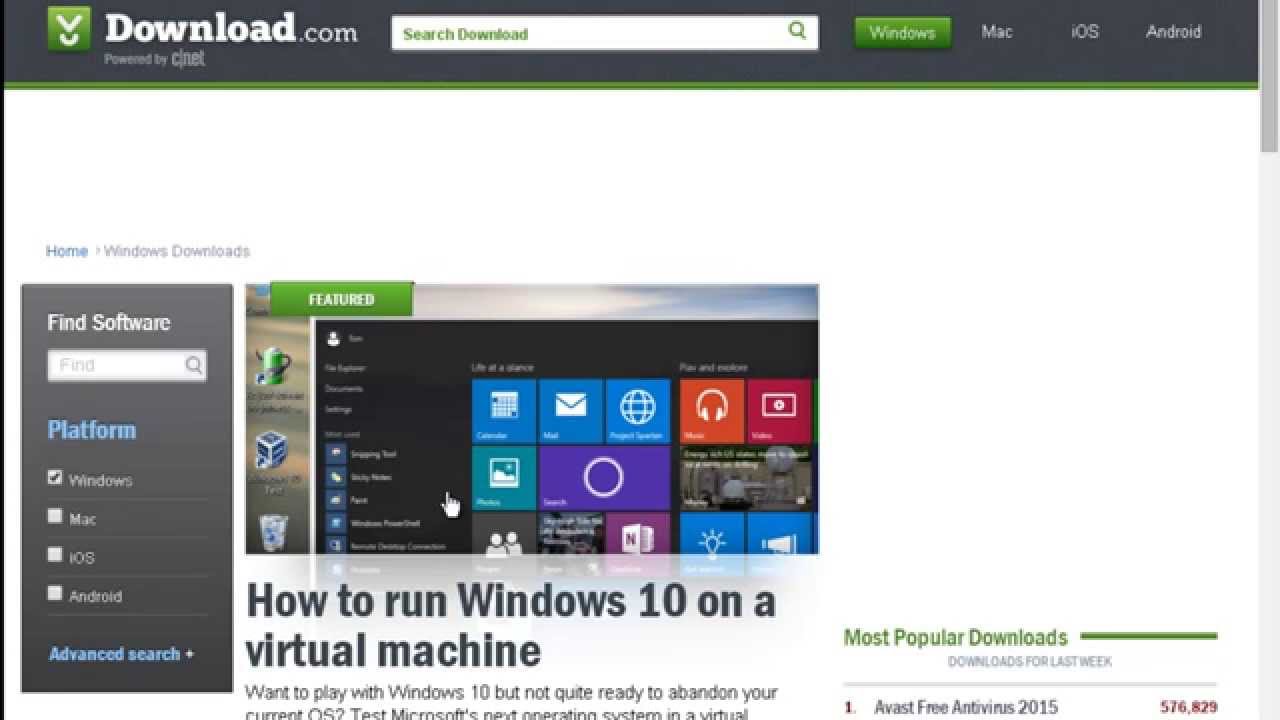This screenshot has height=720, width=1280.
Task: Check the Android platform checkbox
Action: tap(55, 593)
